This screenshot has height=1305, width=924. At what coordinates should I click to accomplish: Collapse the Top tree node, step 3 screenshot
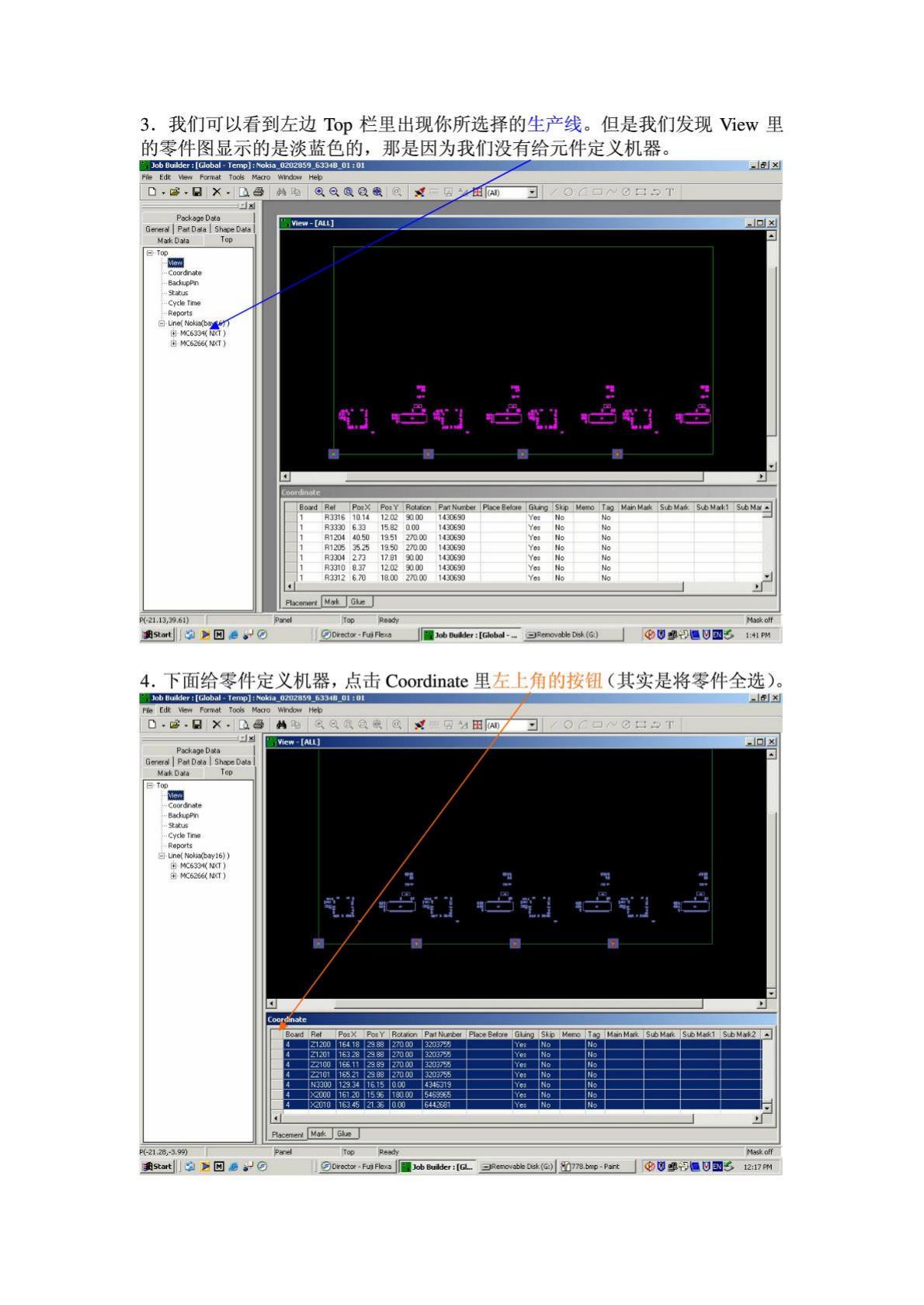[149, 252]
